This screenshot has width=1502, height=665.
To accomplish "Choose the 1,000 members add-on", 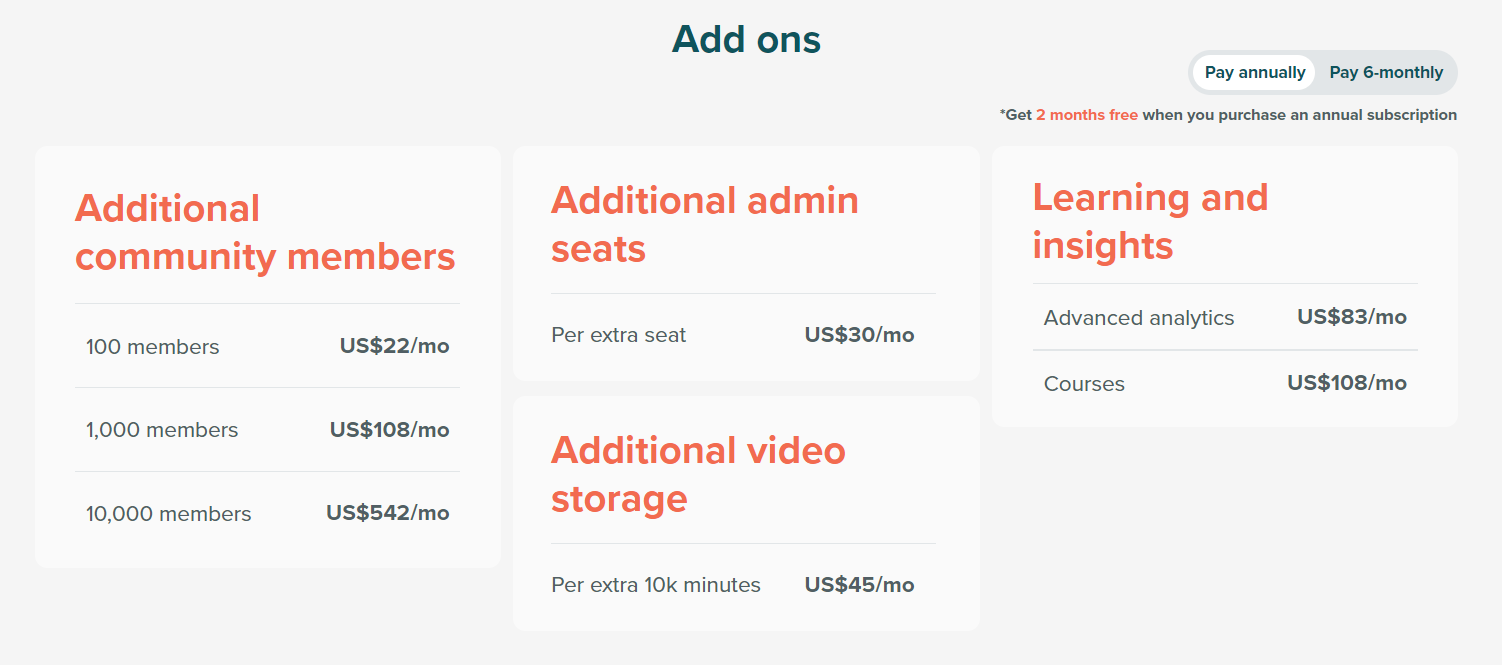I will 161,430.
